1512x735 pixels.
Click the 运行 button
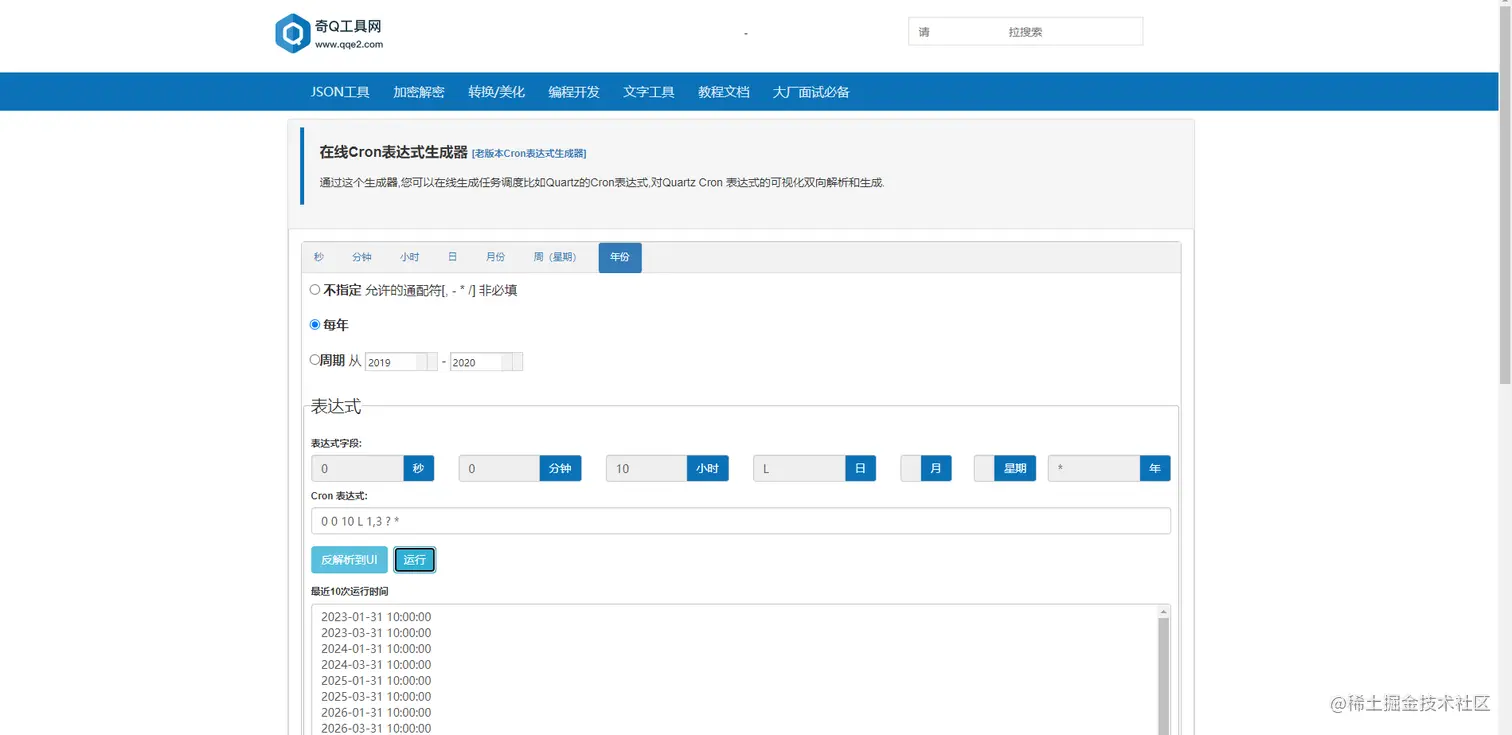415,560
